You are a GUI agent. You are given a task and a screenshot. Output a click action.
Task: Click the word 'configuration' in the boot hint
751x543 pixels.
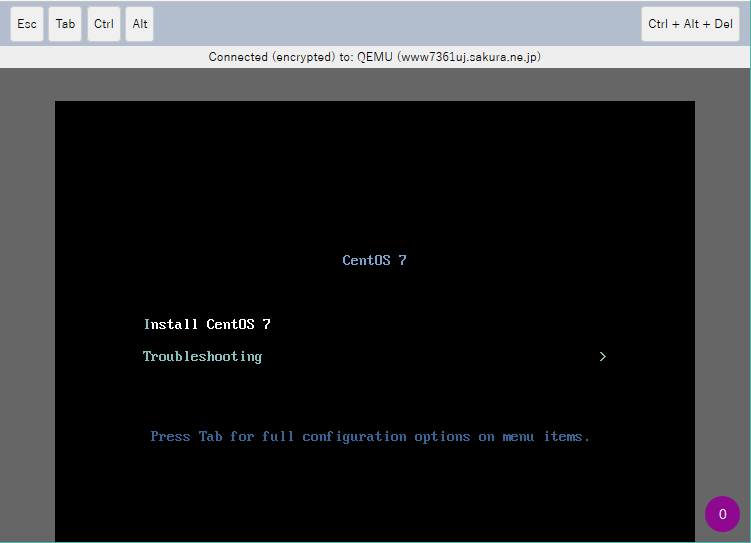(354, 436)
